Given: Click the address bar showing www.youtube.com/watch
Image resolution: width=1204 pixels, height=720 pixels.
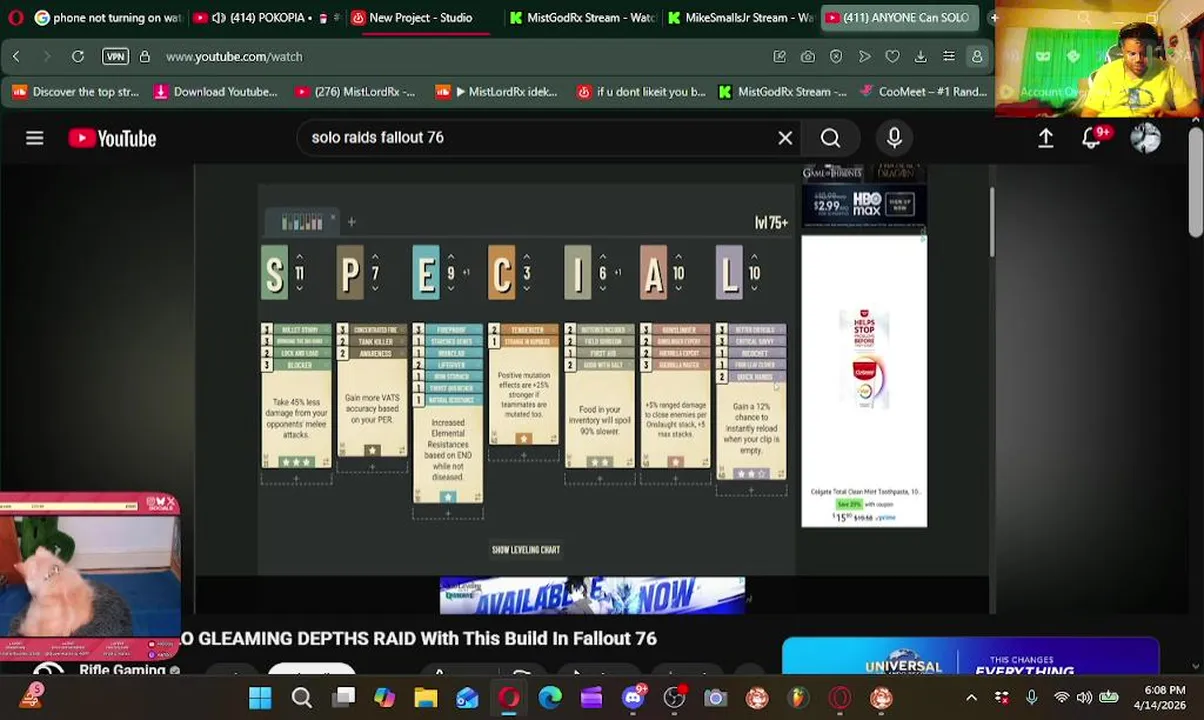Looking at the screenshot, I should pyautogui.click(x=234, y=57).
